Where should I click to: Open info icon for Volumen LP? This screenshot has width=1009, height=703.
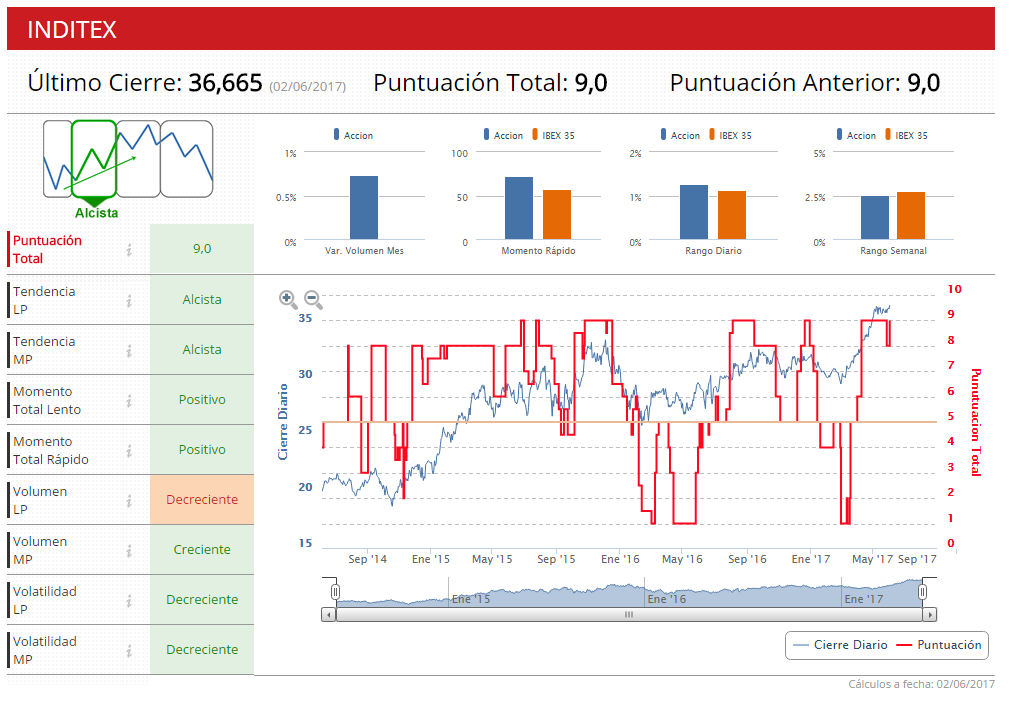point(129,501)
